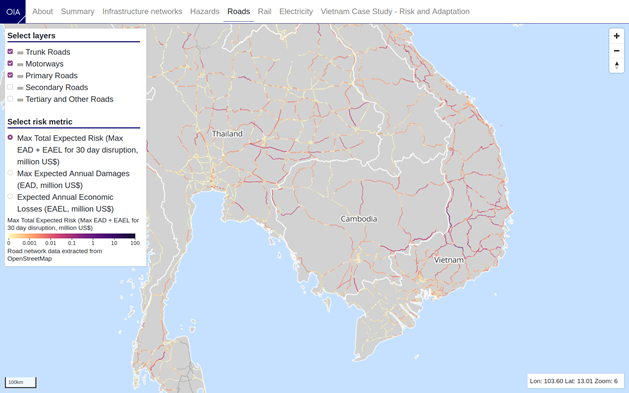This screenshot has width=629, height=393.
Task: Zoom in with the plus button
Action: [617, 36]
